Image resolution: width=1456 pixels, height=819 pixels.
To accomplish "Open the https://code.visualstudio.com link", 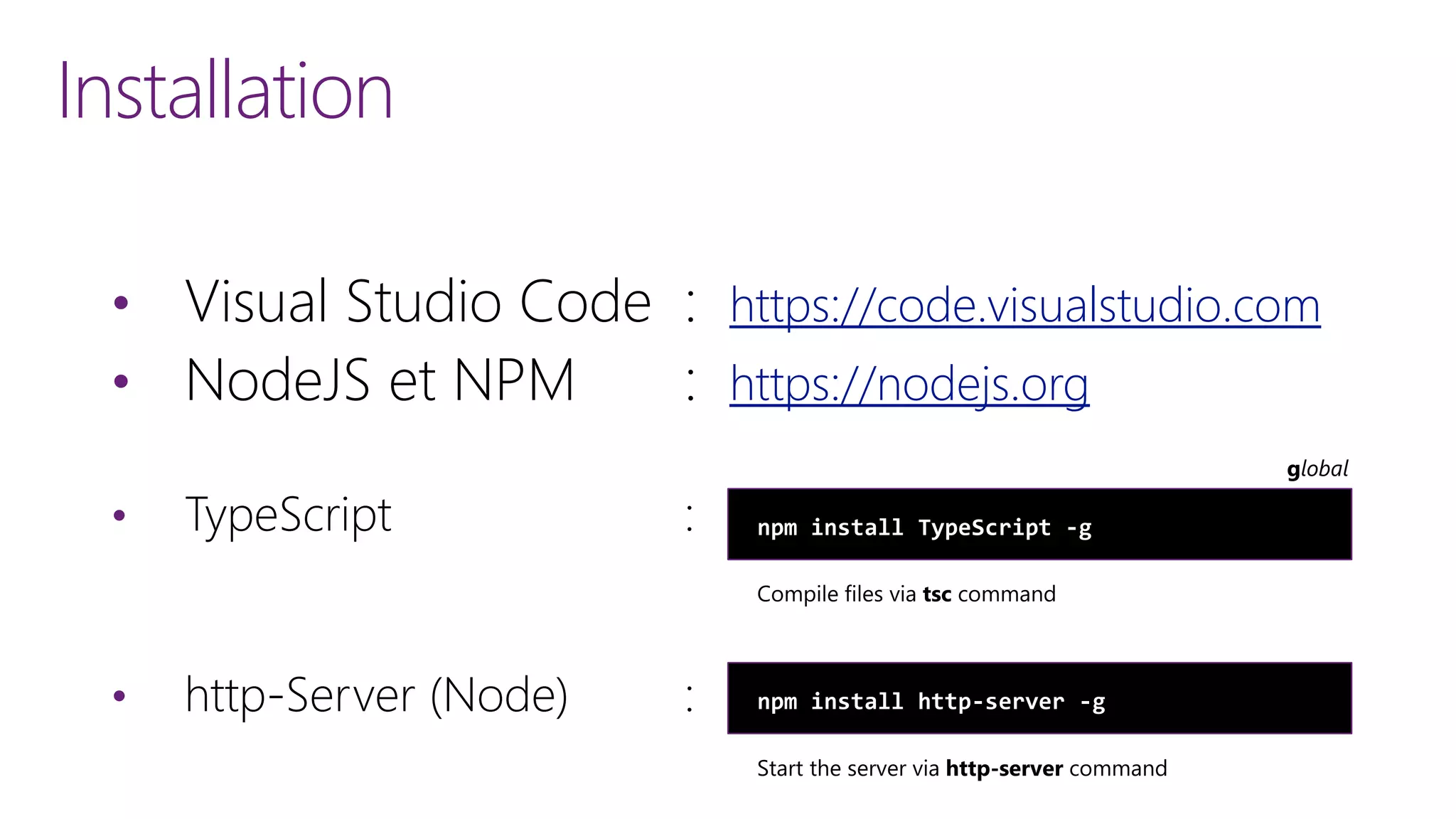I will pos(1024,306).
